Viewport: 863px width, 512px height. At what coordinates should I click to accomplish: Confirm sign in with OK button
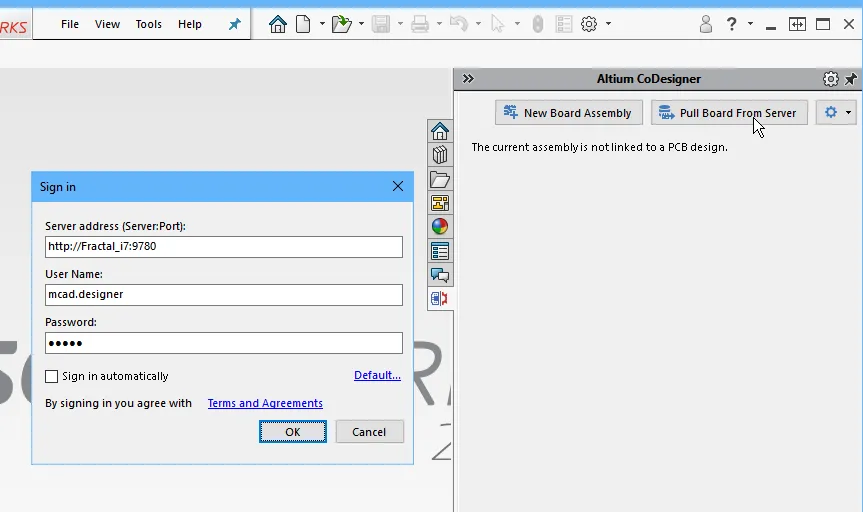pyautogui.click(x=293, y=432)
